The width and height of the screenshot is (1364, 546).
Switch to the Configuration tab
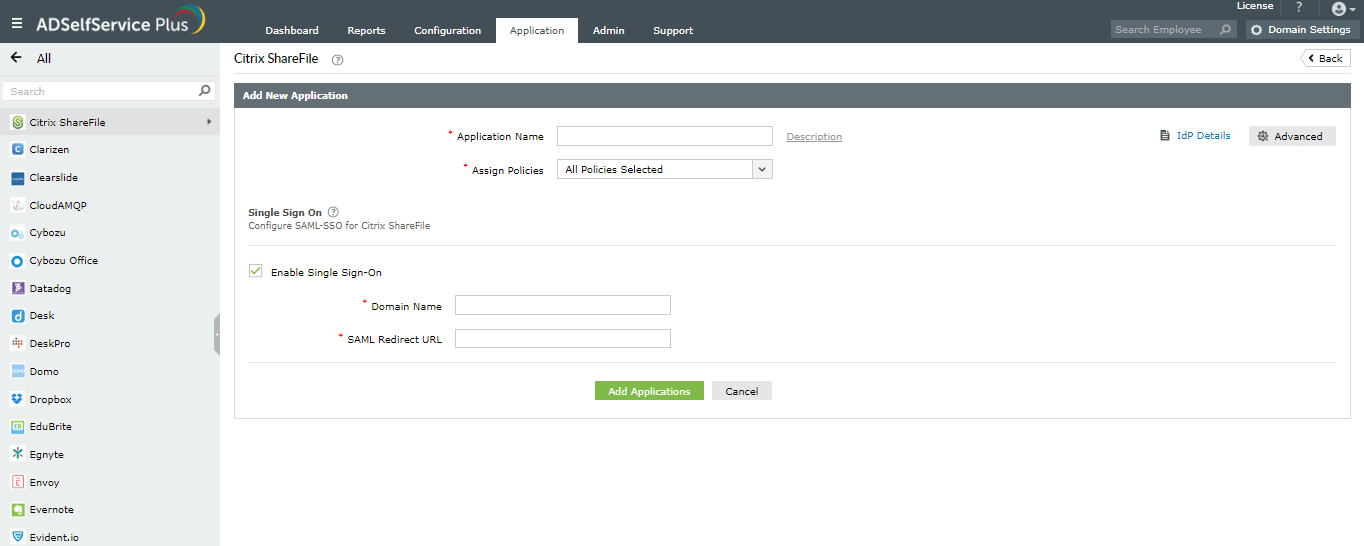click(x=448, y=31)
